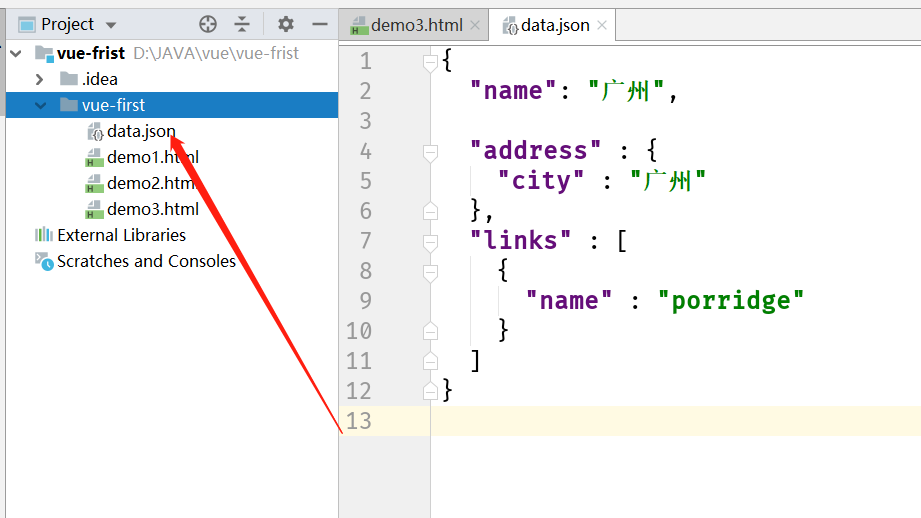Select External Libraries node
Image resolution: width=921 pixels, height=518 pixels.
(x=121, y=235)
